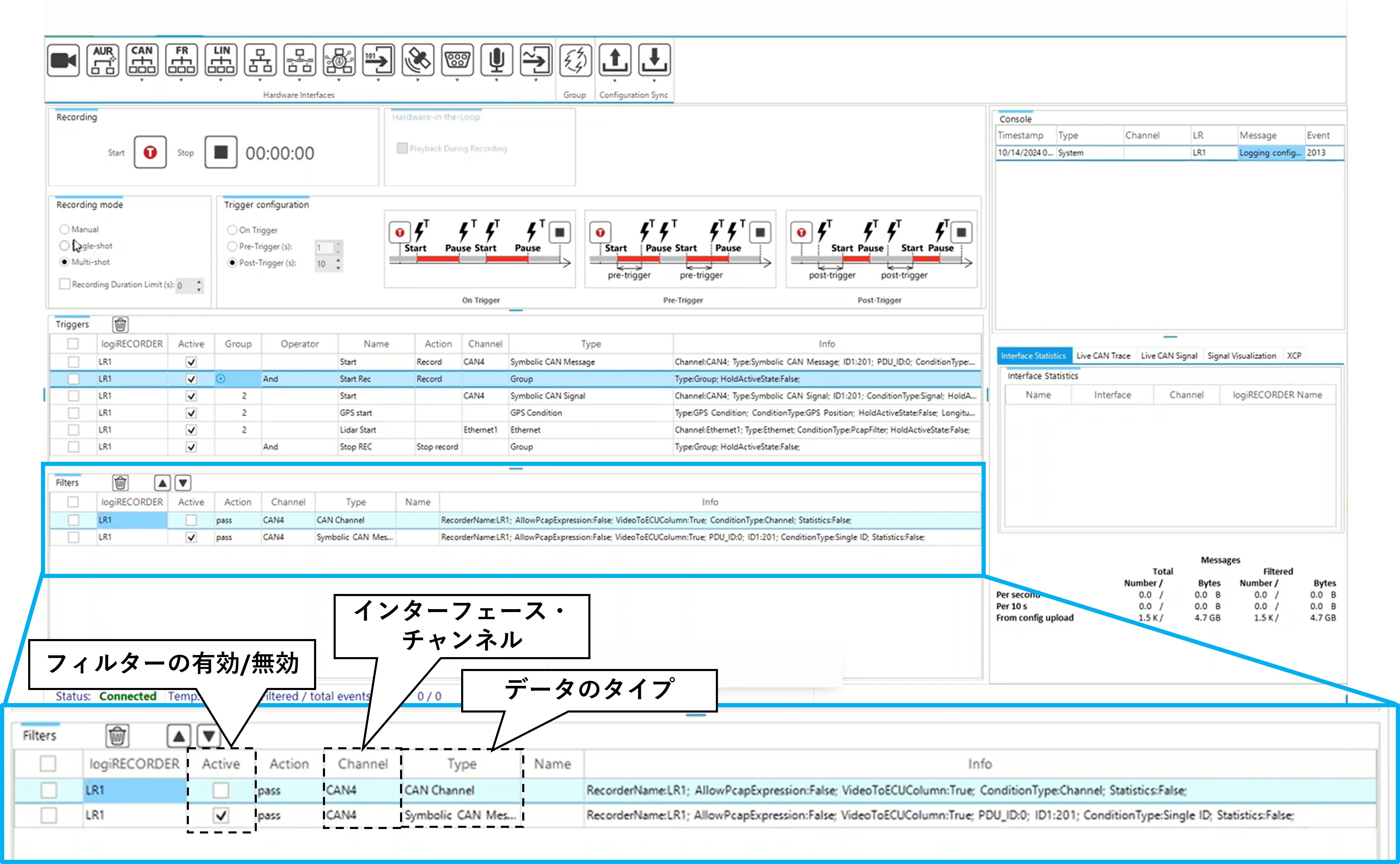Open the FR FlexRay interface

[181, 60]
